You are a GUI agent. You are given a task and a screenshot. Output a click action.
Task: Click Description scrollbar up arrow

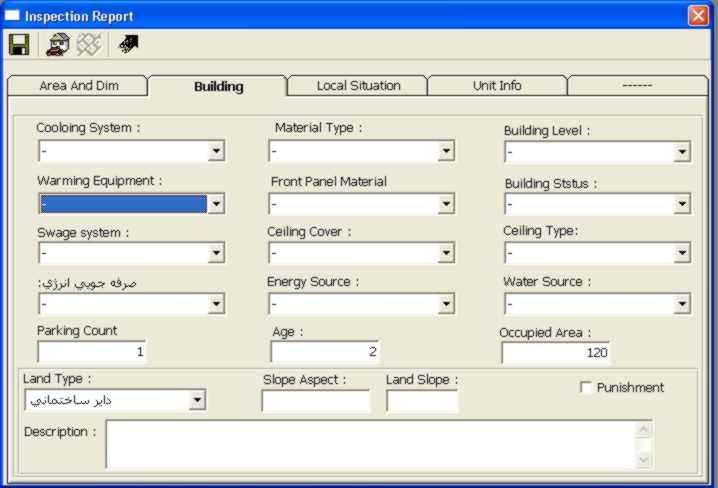coord(644,429)
